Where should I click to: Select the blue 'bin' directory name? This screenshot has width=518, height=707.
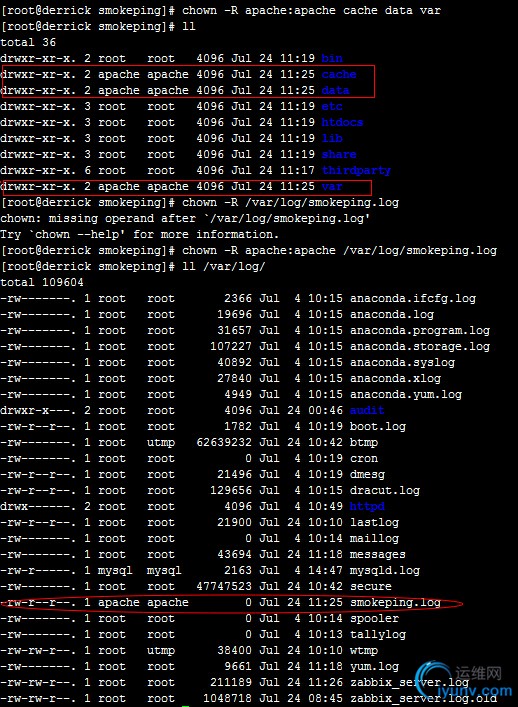click(x=332, y=58)
